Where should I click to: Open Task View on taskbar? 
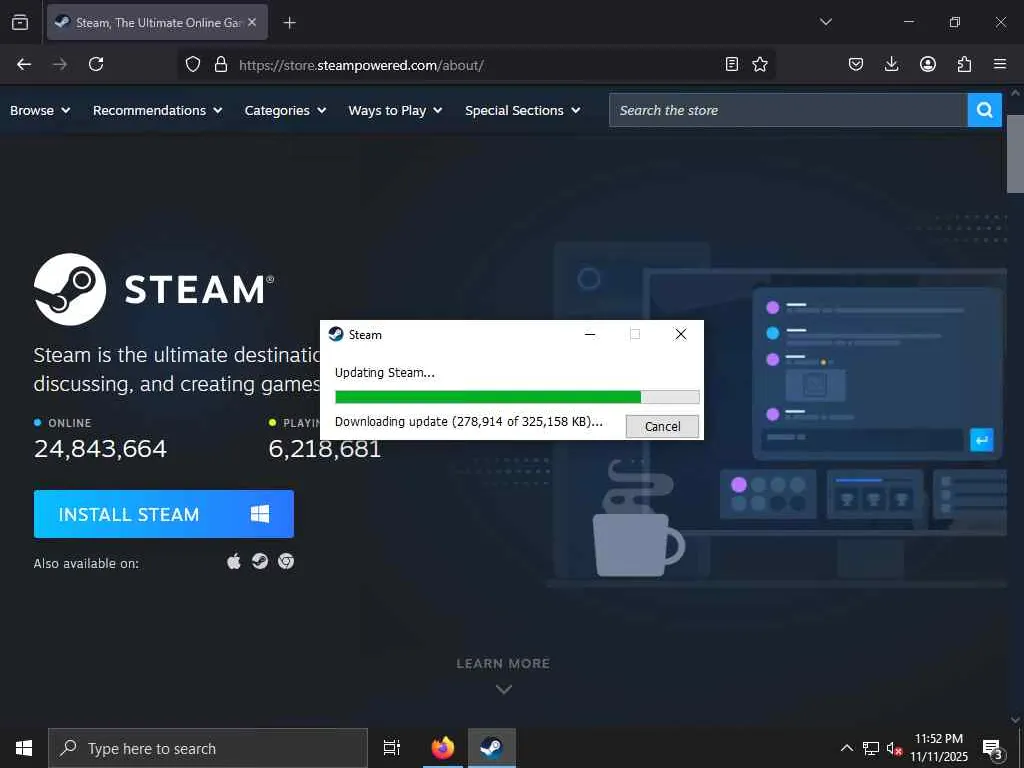coord(392,748)
